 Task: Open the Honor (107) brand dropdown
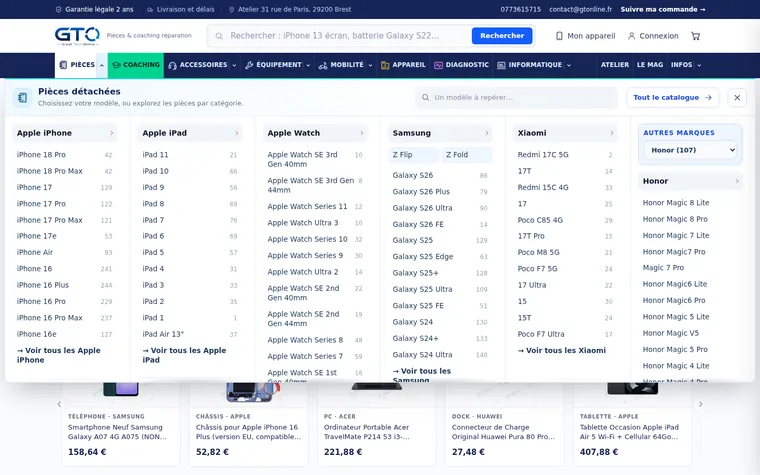tap(690, 150)
